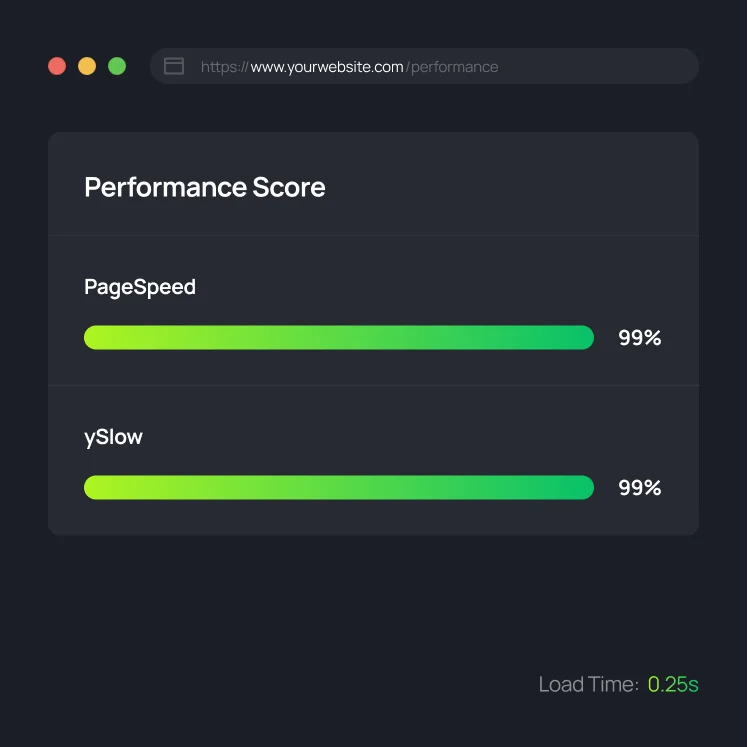The height and width of the screenshot is (747, 748).
Task: Click the ySlow 99% value
Action: click(640, 488)
